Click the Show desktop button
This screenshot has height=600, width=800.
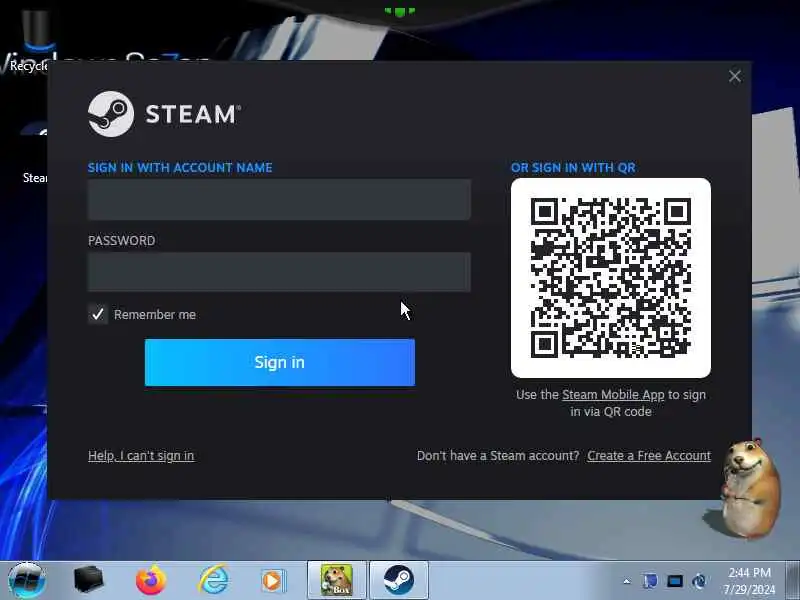[793, 580]
